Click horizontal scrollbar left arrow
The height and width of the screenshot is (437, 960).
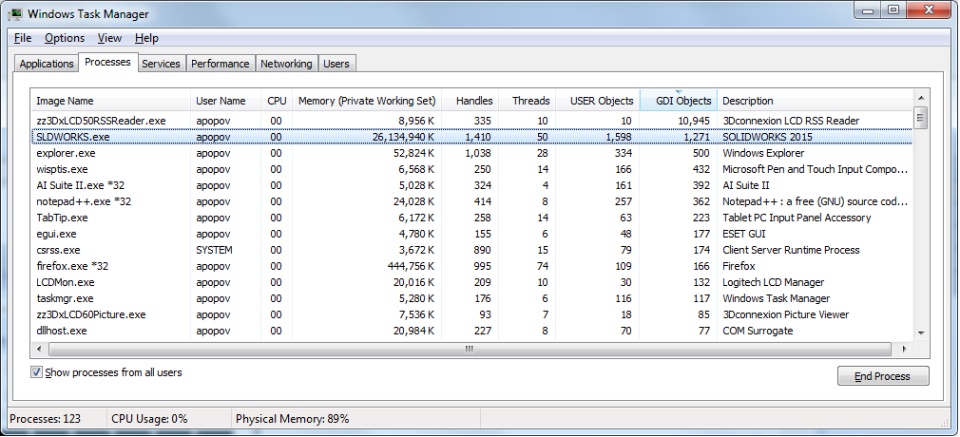click(39, 349)
